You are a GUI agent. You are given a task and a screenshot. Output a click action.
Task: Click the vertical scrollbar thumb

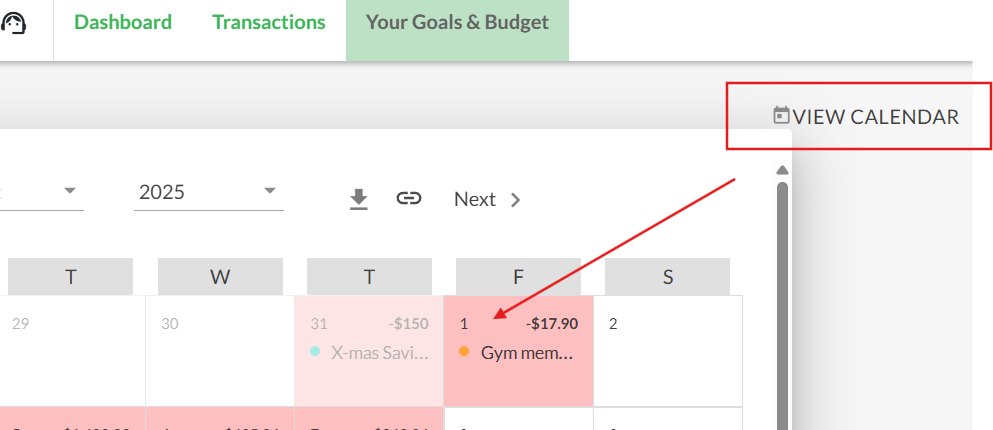[782, 306]
